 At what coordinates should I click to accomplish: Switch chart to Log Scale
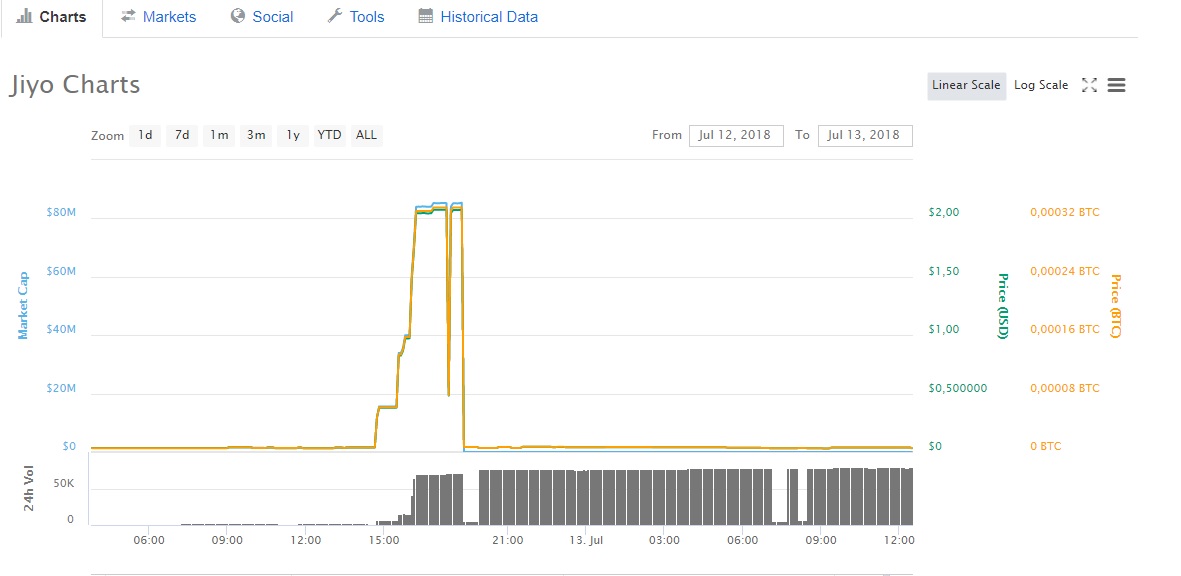coord(1041,85)
